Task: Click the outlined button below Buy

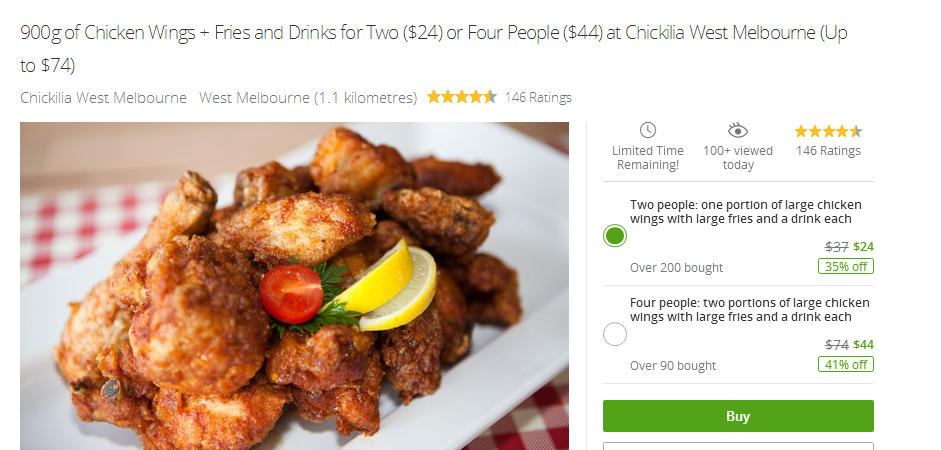Action: (x=738, y=446)
